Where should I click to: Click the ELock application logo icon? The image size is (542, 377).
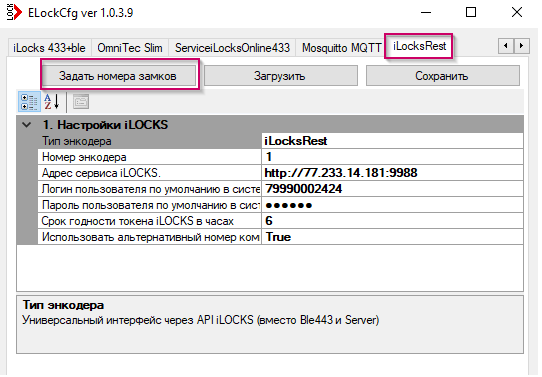(x=14, y=13)
